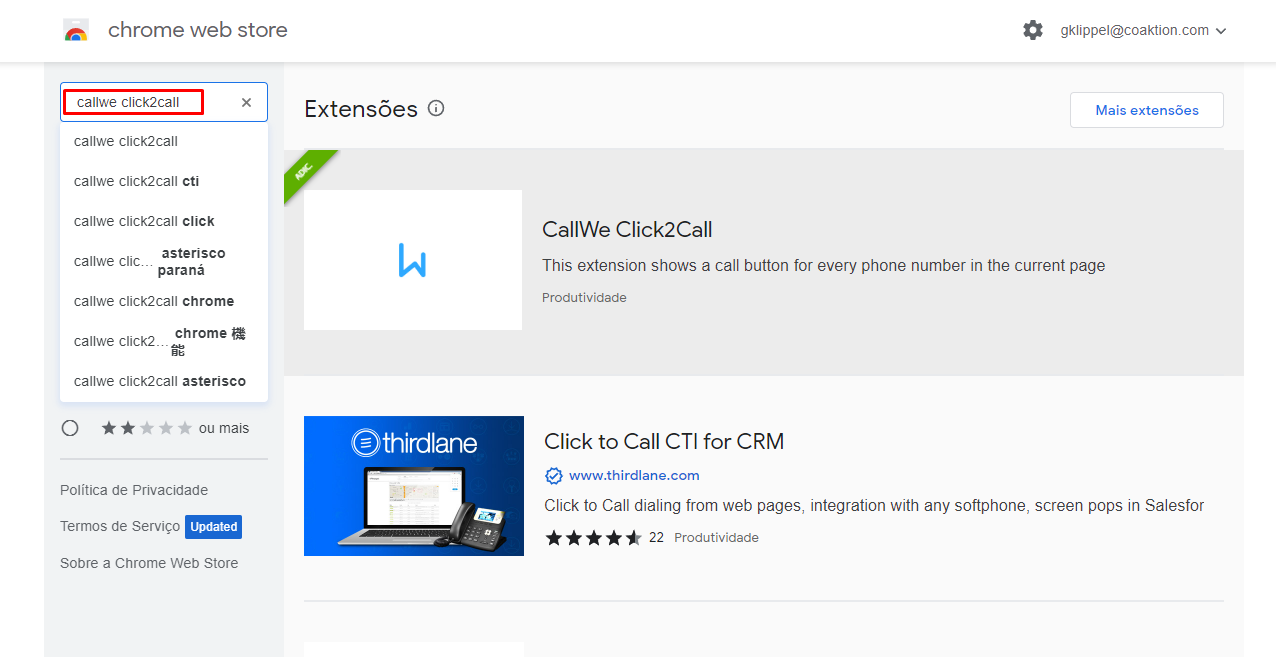
Task: Click the 'chrome web store' header title
Action: (x=198, y=30)
